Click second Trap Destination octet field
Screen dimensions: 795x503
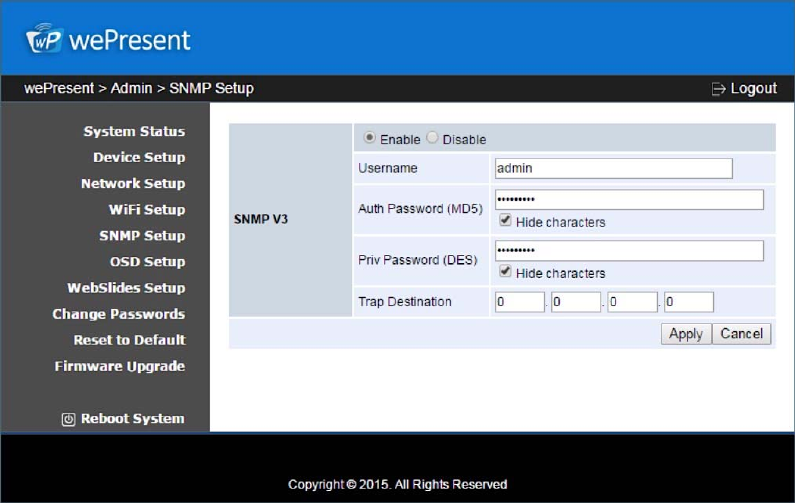pyautogui.click(x=576, y=302)
